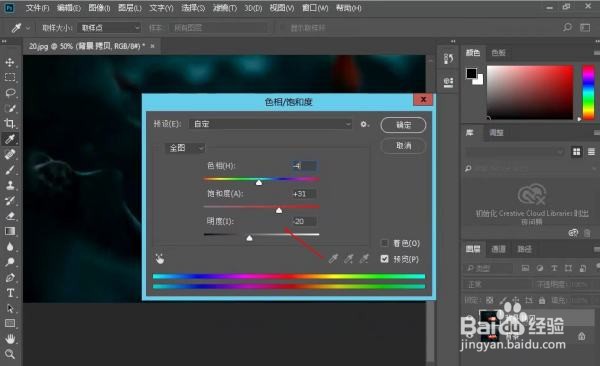600x366 pixels.
Task: Click the search icon in options bar
Action: (567, 27)
